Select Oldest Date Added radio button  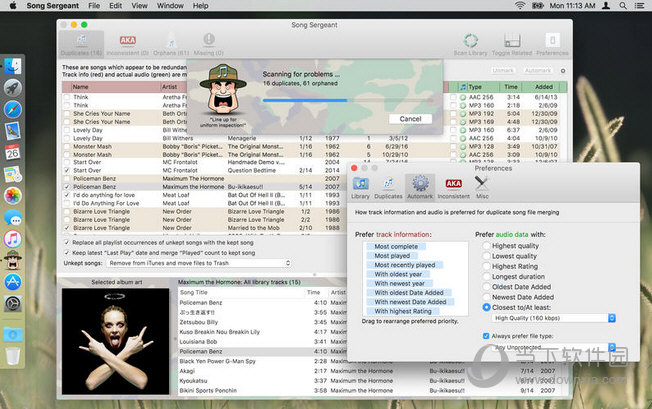486,287
